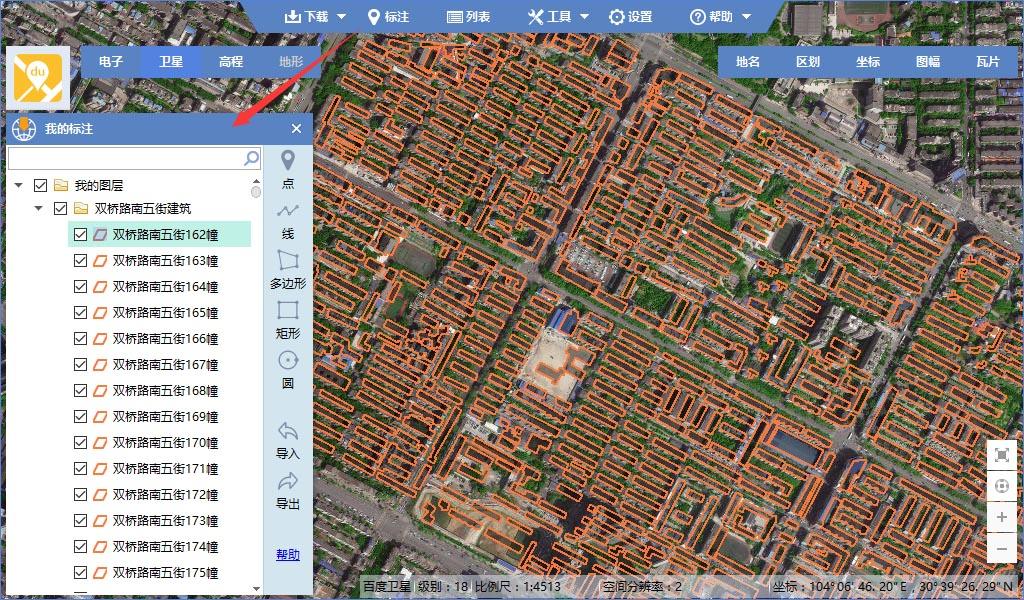Toggle checkbox for 双桥路南五街166幢
The height and width of the screenshot is (600, 1024).
click(80, 339)
